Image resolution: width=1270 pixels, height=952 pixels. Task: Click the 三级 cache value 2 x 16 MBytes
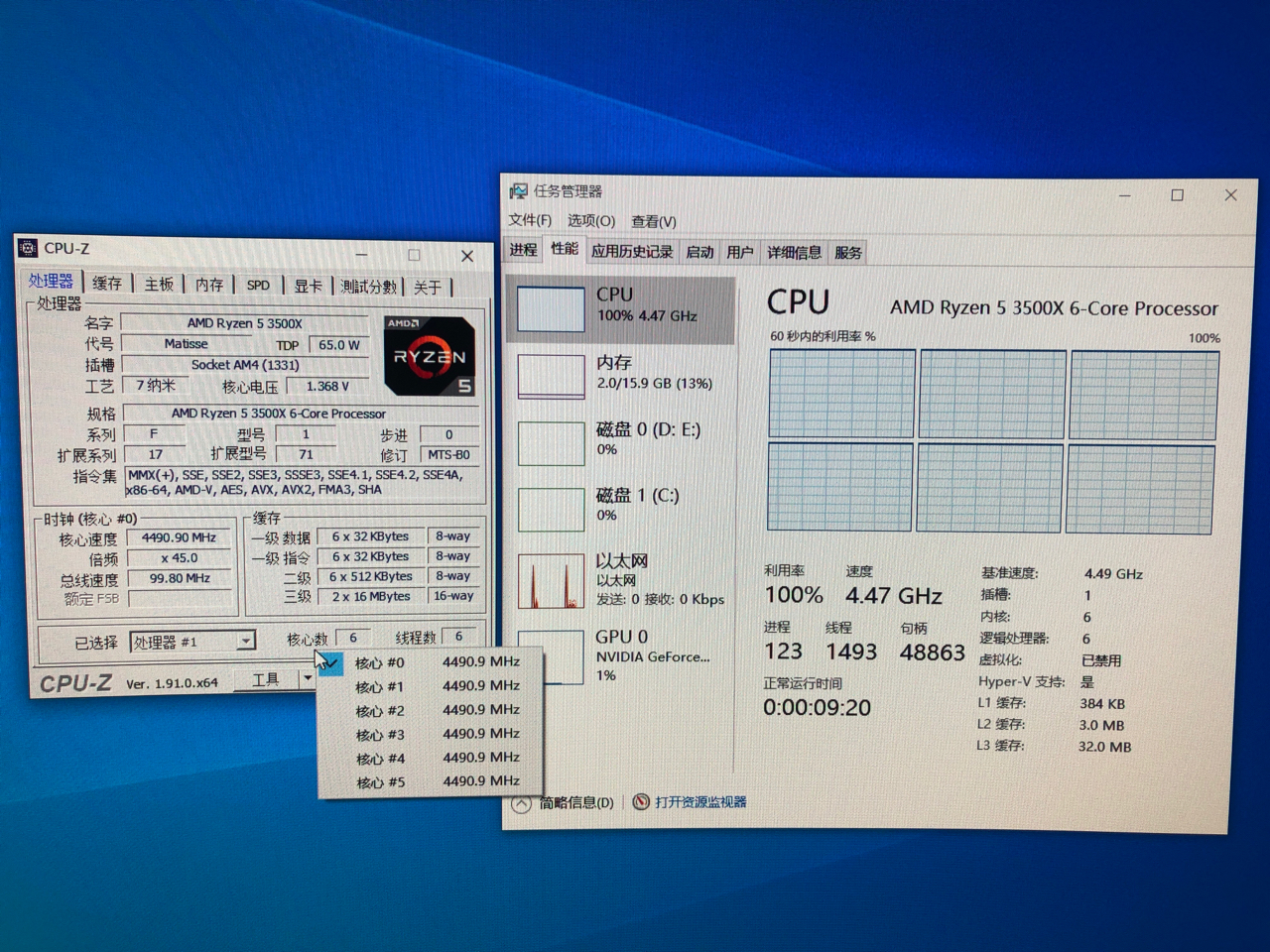click(x=370, y=596)
